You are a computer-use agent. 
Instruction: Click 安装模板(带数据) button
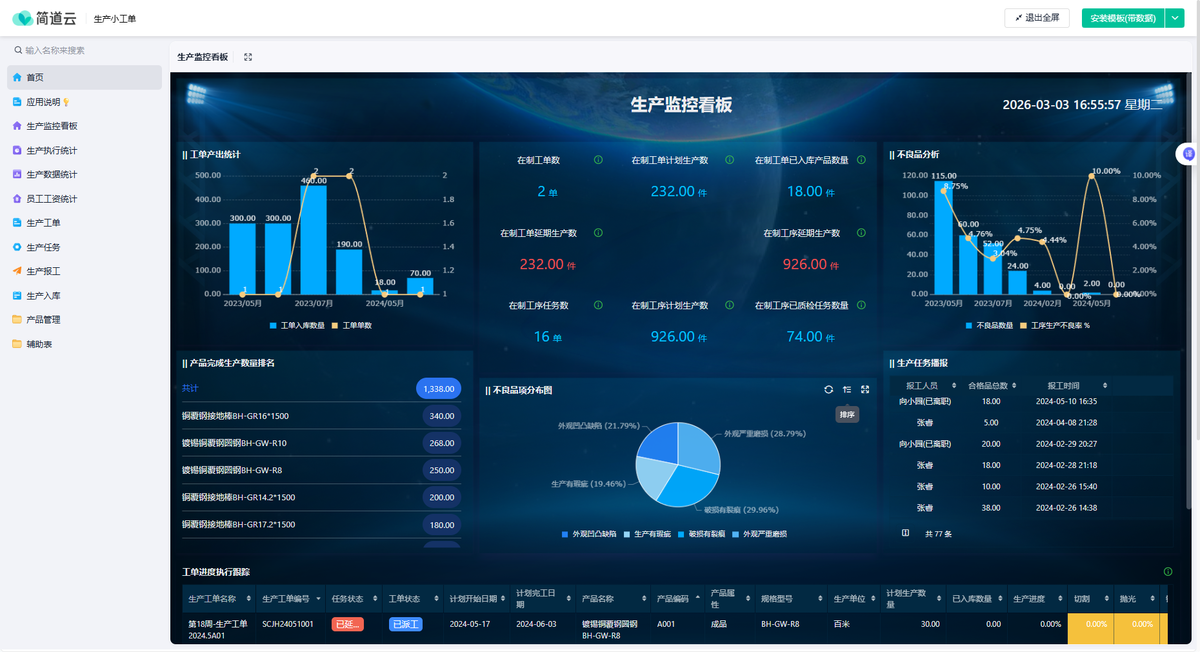[x=1123, y=18]
